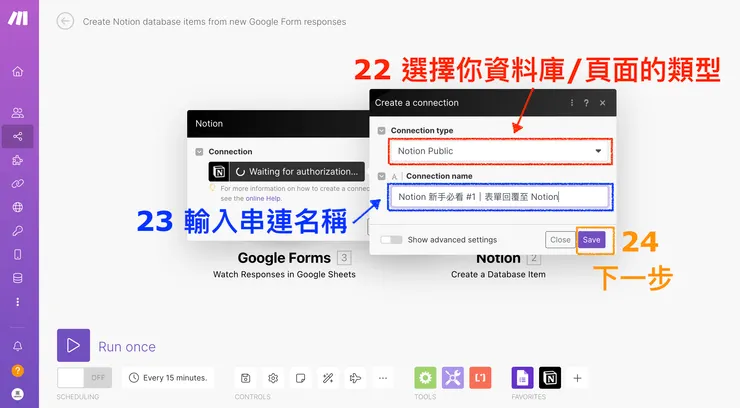Image resolution: width=740 pixels, height=408 pixels.
Task: Click Create a Database Item label
Action: coord(498,275)
